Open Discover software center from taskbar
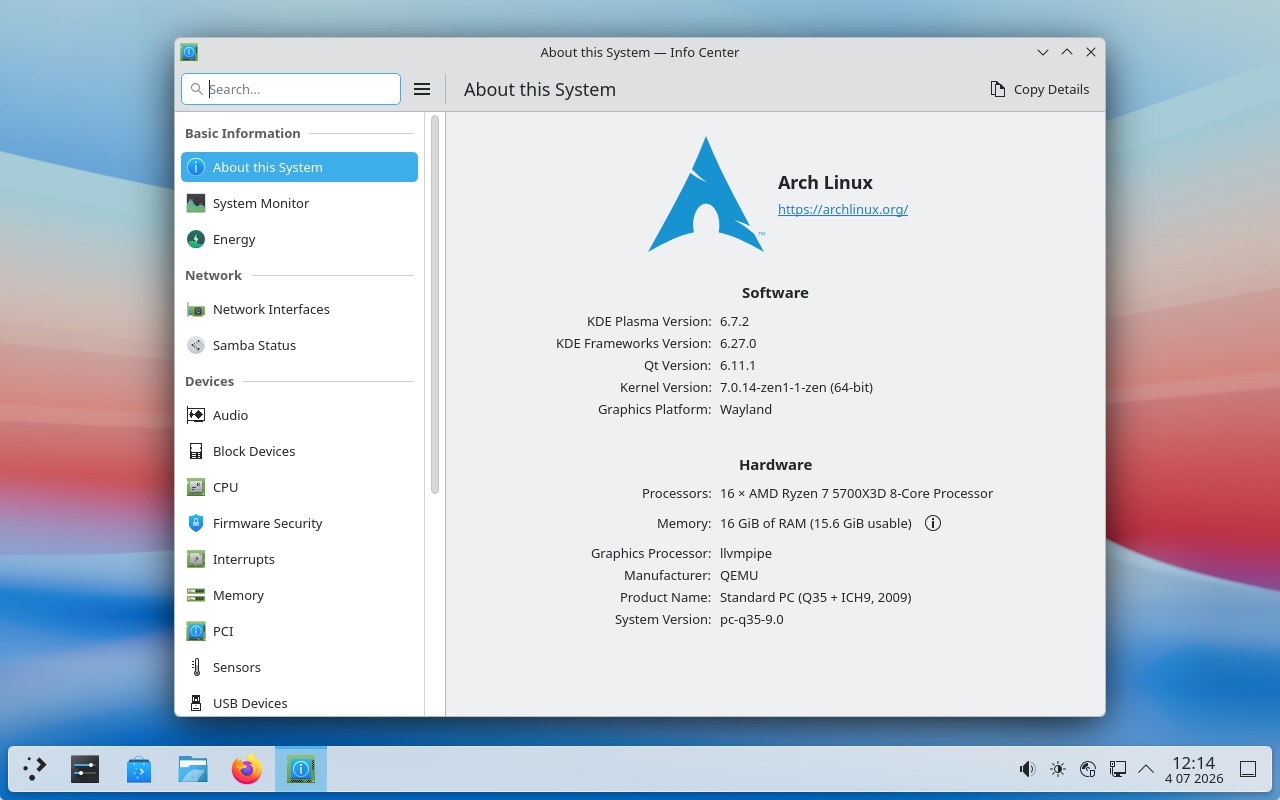Image resolution: width=1280 pixels, height=800 pixels. (x=139, y=769)
